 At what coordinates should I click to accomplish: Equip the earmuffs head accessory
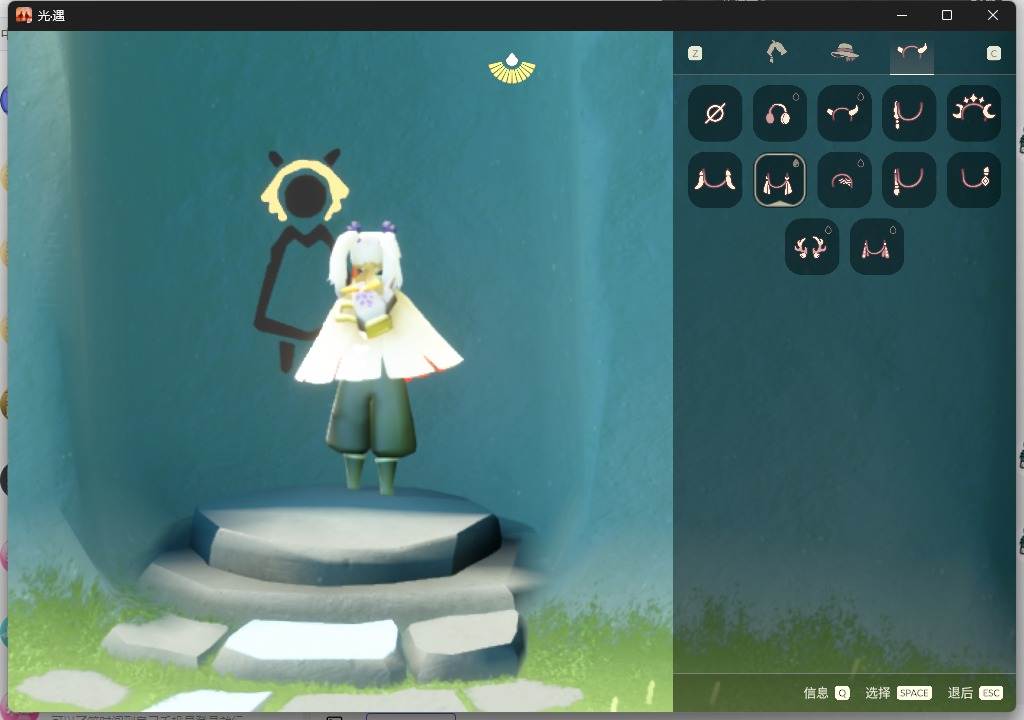779,113
